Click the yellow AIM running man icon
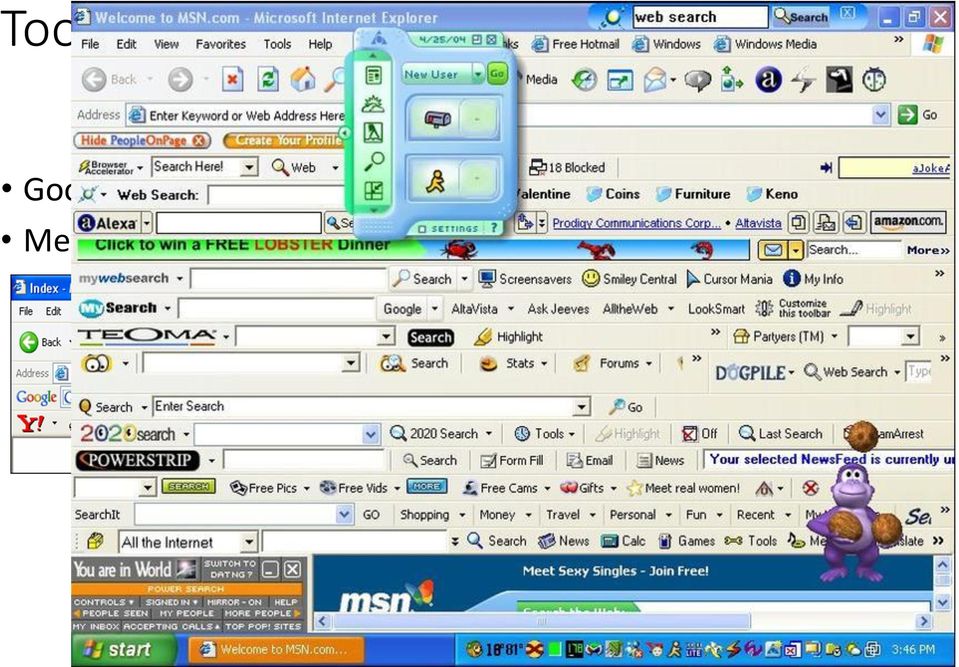 point(435,181)
